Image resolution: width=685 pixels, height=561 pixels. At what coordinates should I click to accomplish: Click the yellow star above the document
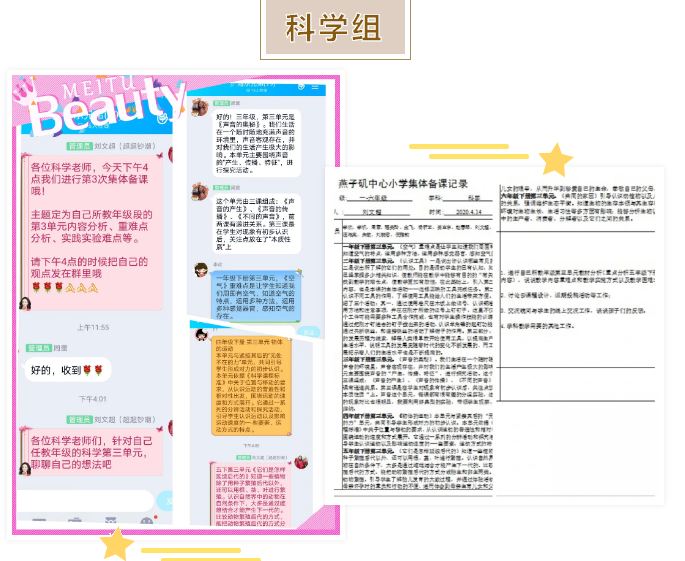(555, 159)
